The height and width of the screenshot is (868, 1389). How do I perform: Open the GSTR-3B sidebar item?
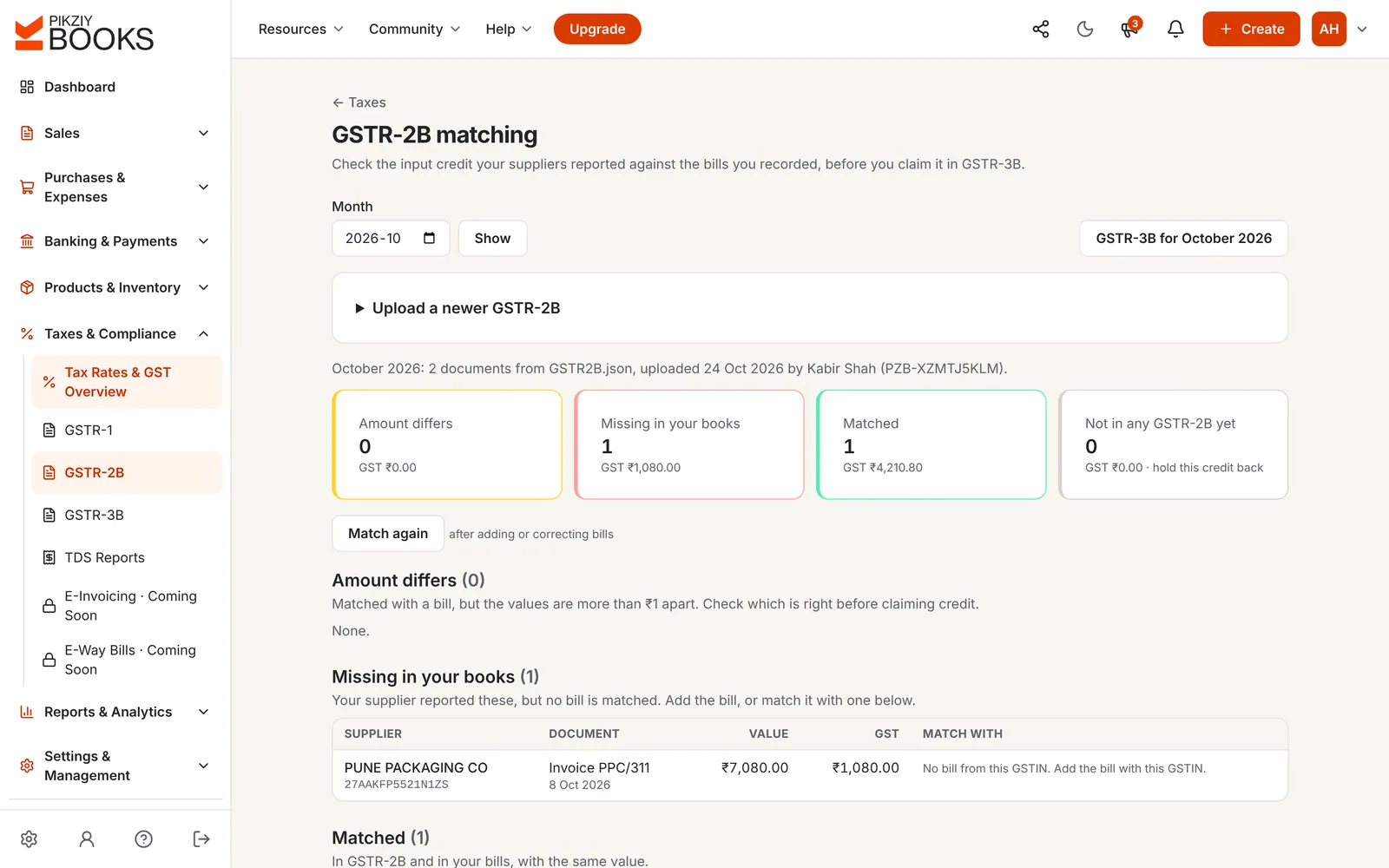(127, 515)
